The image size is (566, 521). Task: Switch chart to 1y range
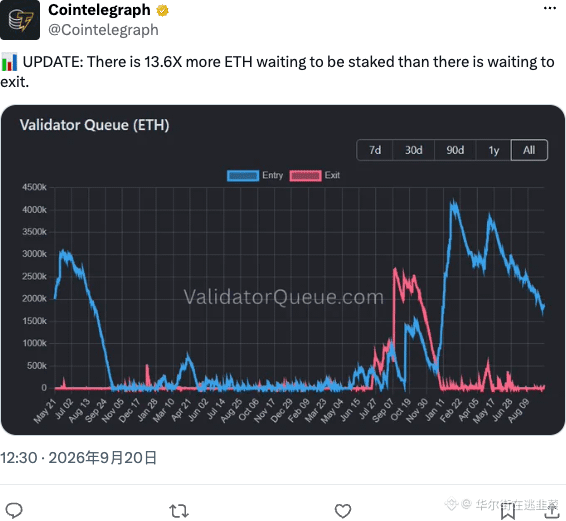[x=493, y=150]
